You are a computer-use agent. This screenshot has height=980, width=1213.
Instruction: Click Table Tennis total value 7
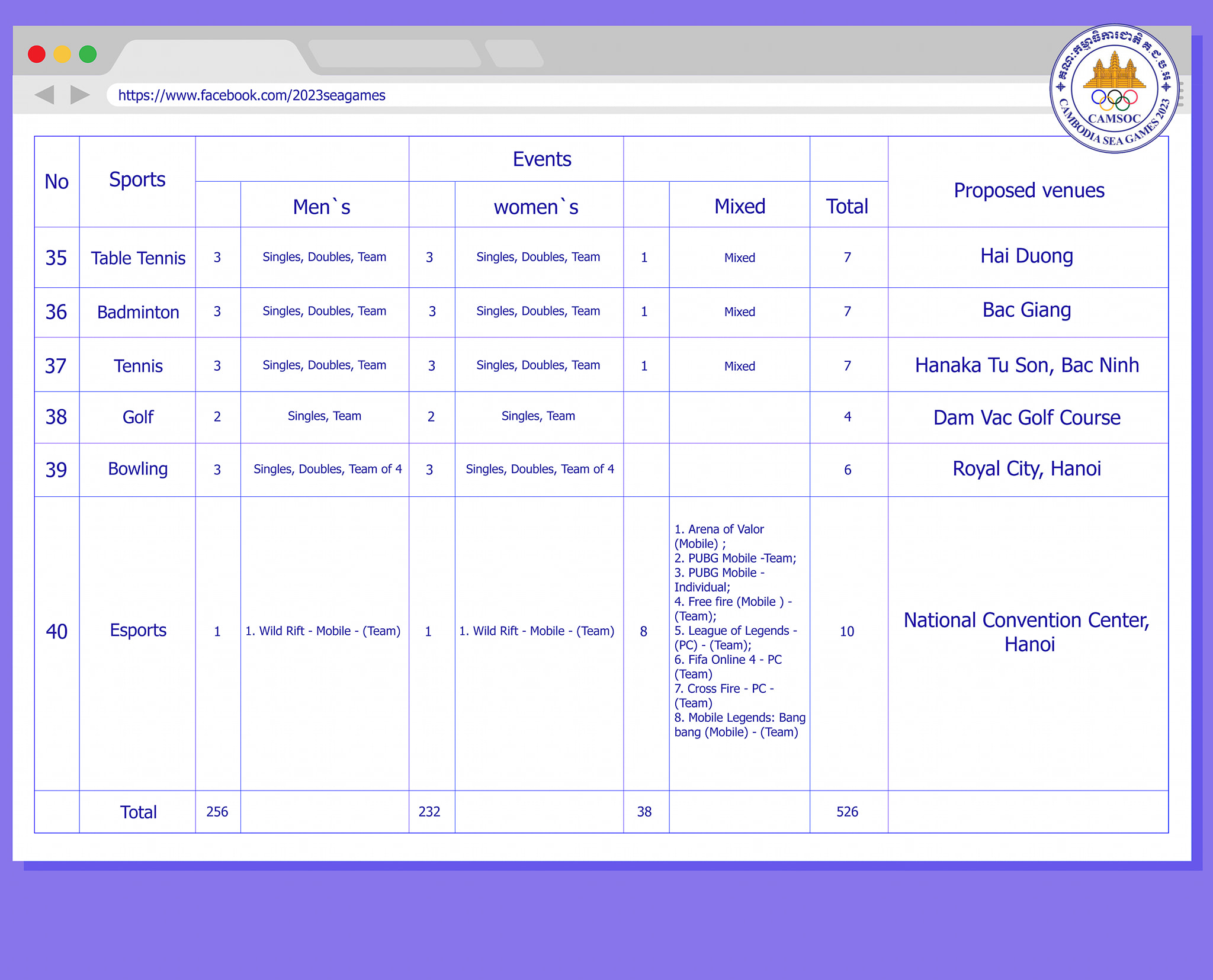(848, 257)
